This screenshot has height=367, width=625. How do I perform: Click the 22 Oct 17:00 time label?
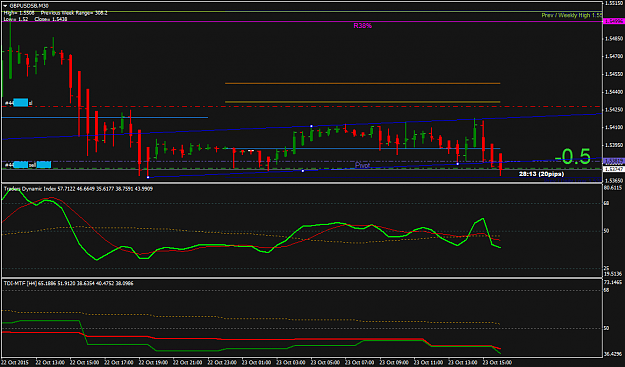[119, 363]
